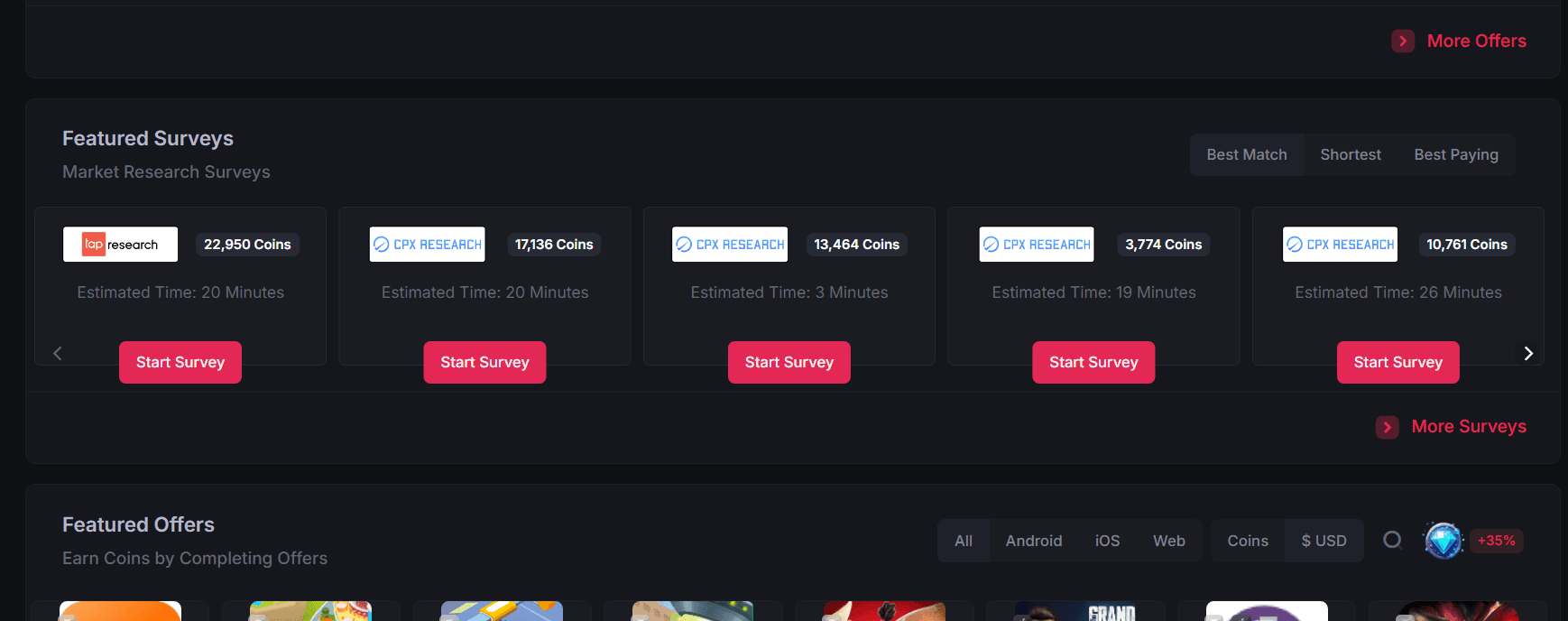
Task: Open the More Surveys link
Action: (x=1469, y=427)
